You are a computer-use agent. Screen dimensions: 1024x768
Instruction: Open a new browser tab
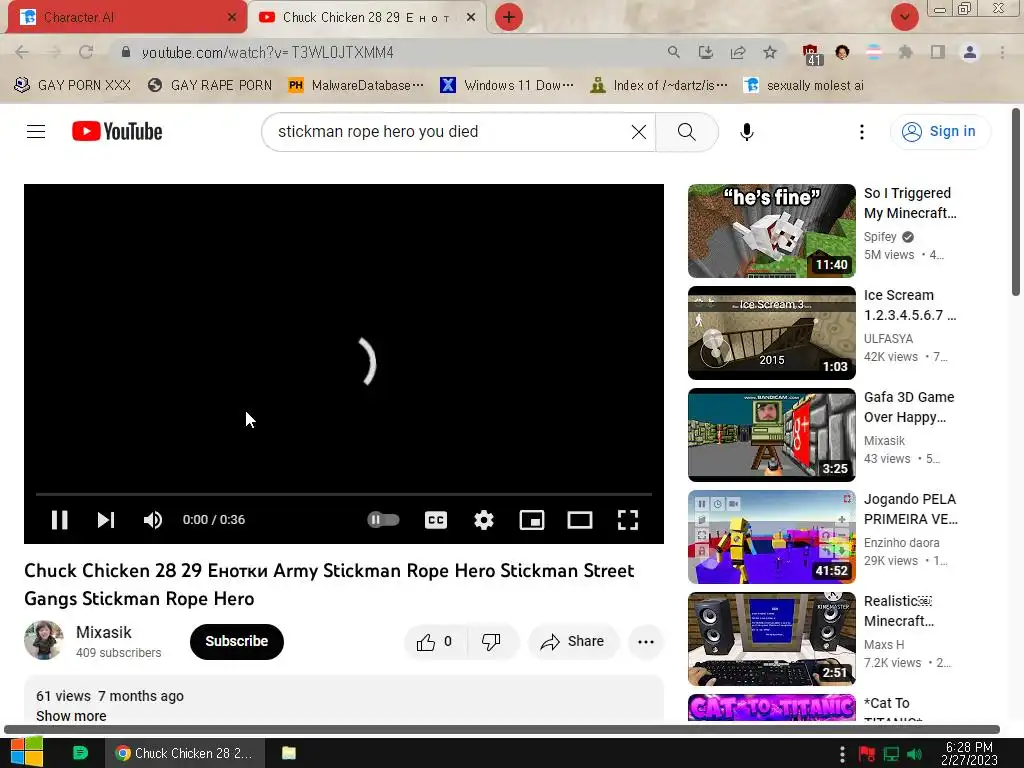509,17
